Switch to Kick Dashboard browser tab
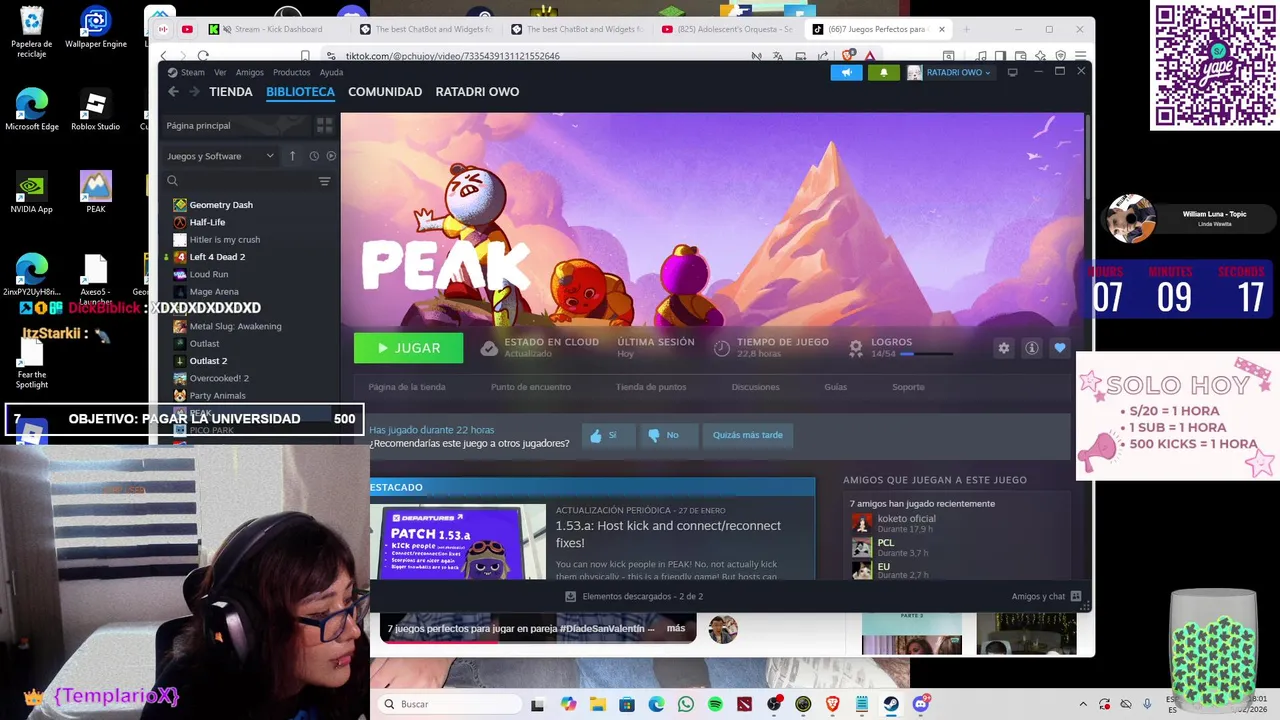The height and width of the screenshot is (720, 1280). [x=272, y=29]
